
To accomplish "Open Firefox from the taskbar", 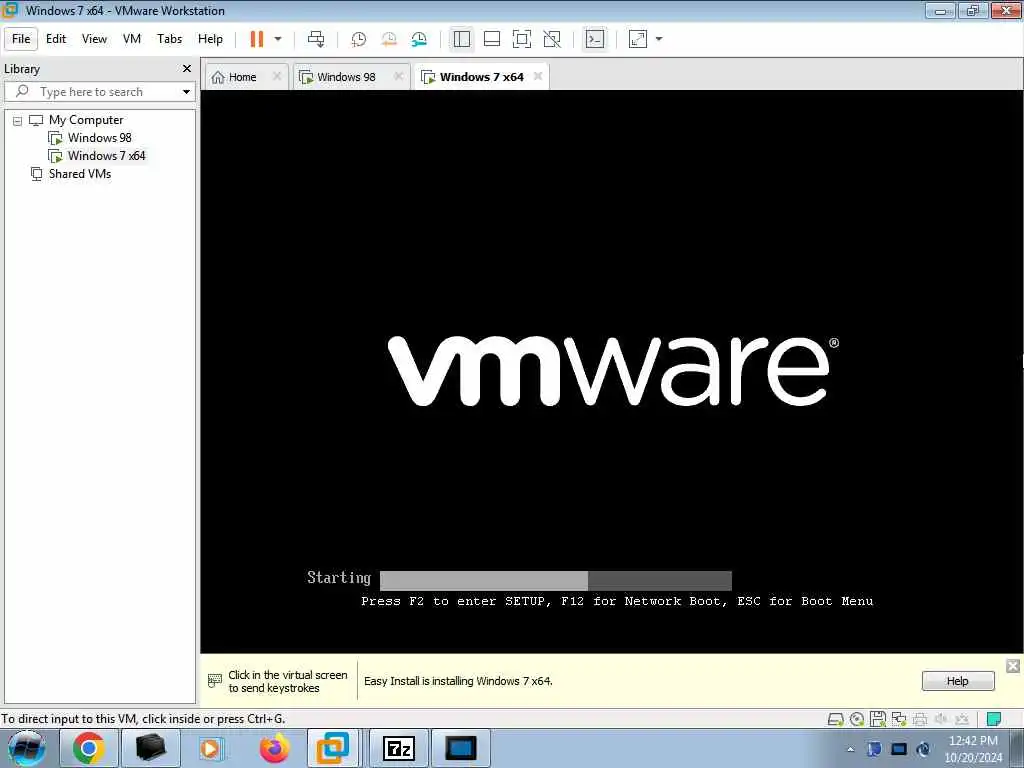I will pos(274,748).
